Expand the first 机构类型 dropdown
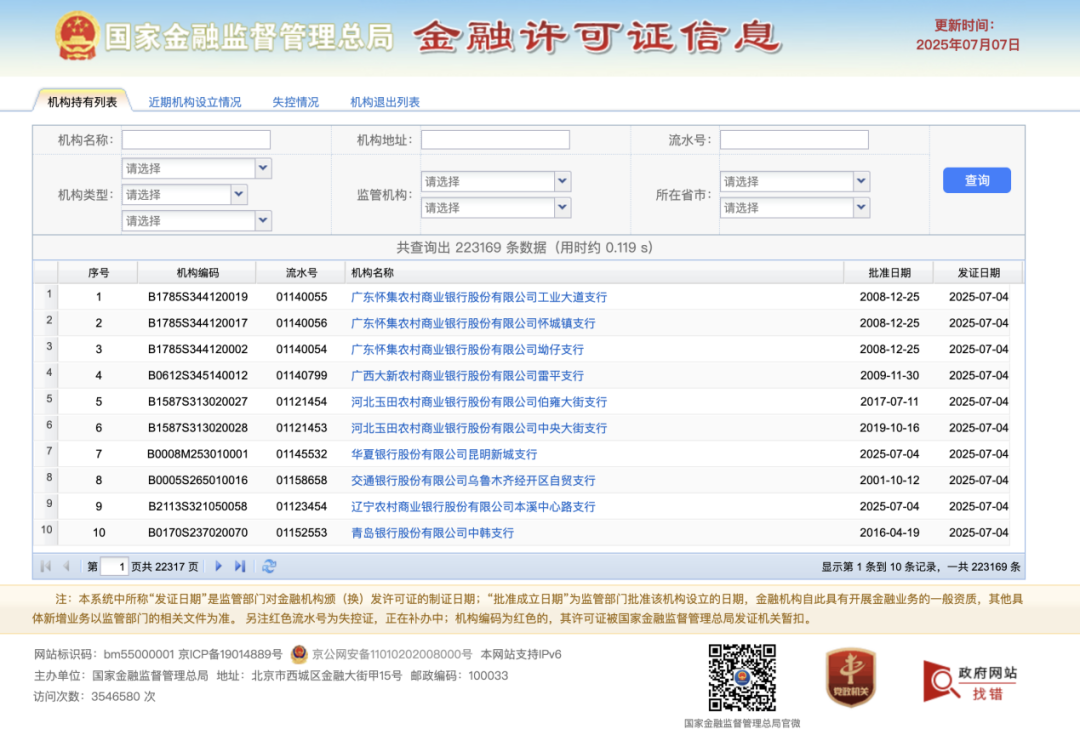Image resolution: width=1080 pixels, height=752 pixels. point(196,168)
